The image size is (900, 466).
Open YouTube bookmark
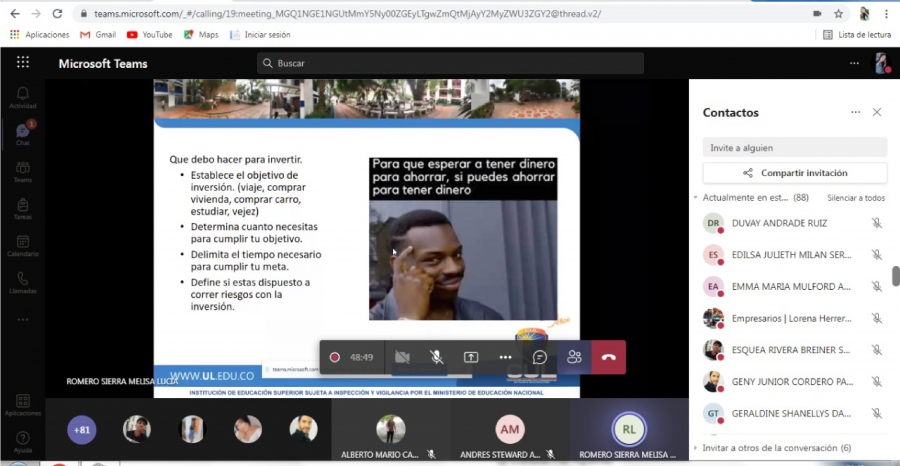149,34
